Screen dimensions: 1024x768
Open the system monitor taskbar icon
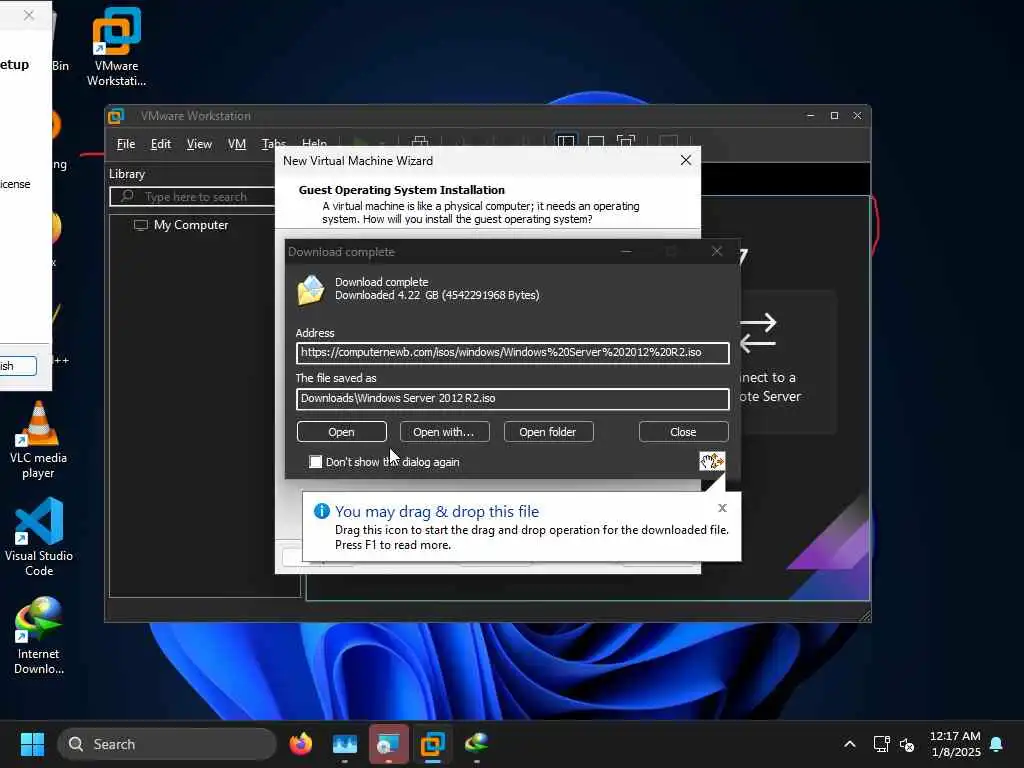345,744
